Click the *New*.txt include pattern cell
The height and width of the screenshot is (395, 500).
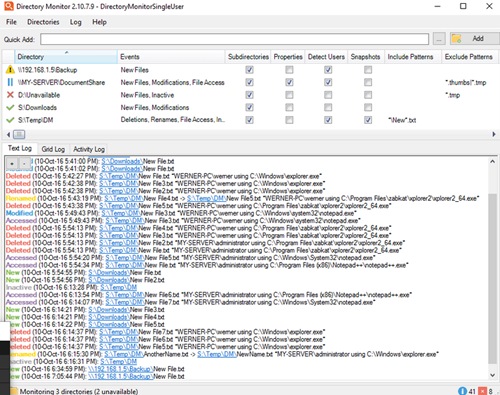click(402, 120)
